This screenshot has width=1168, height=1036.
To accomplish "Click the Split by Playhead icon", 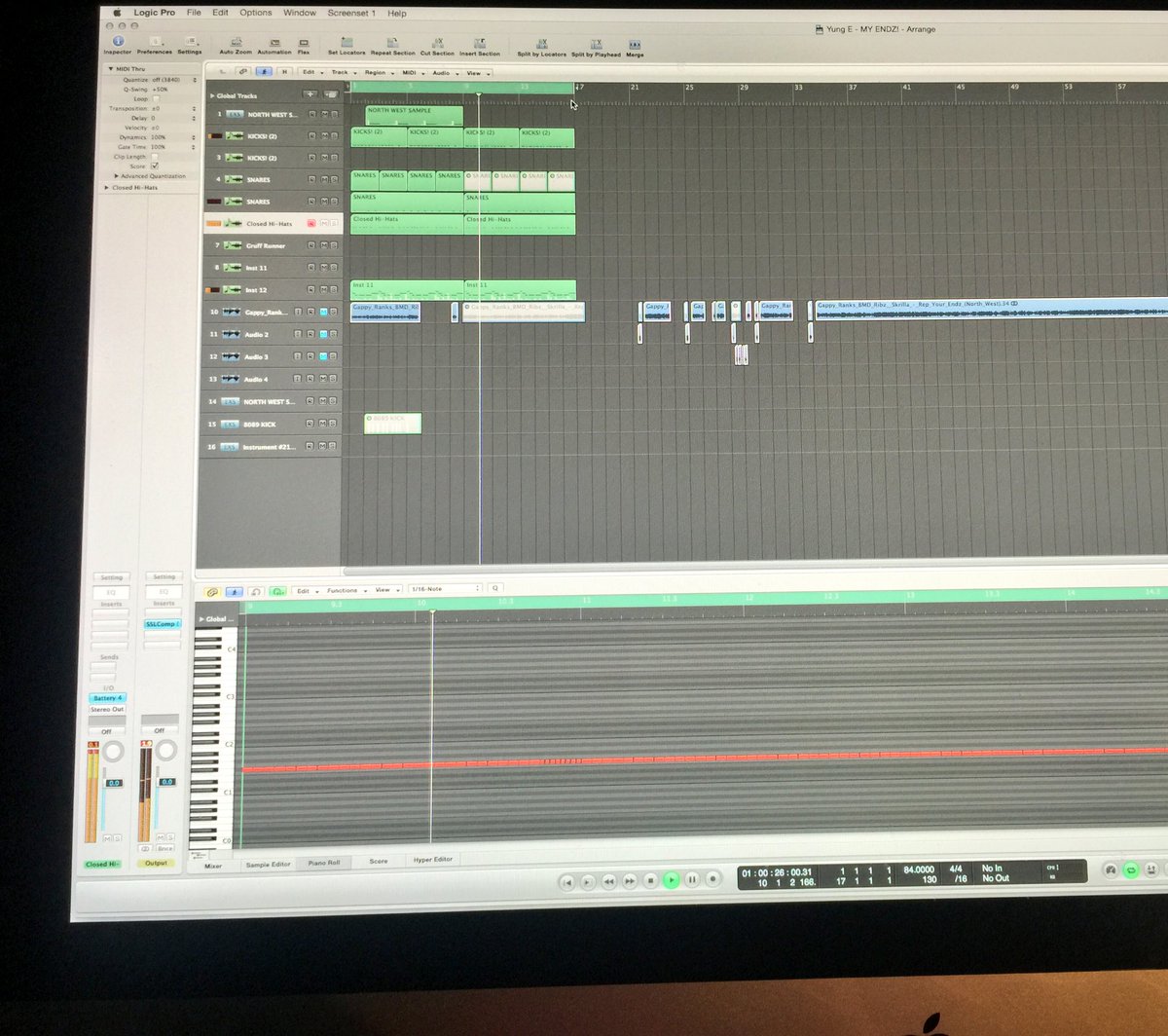I will point(597,44).
